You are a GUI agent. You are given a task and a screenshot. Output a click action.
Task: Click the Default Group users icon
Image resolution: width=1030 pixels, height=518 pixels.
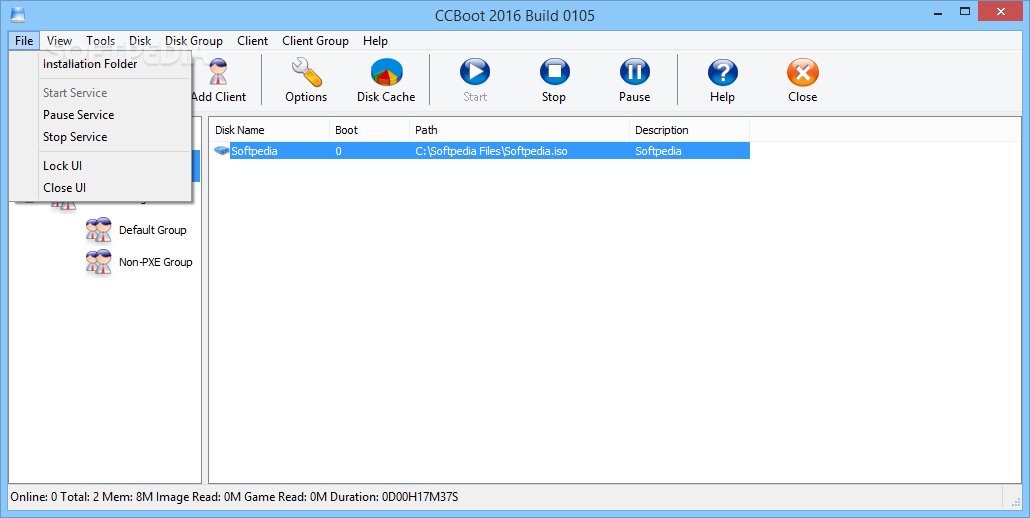[99, 230]
